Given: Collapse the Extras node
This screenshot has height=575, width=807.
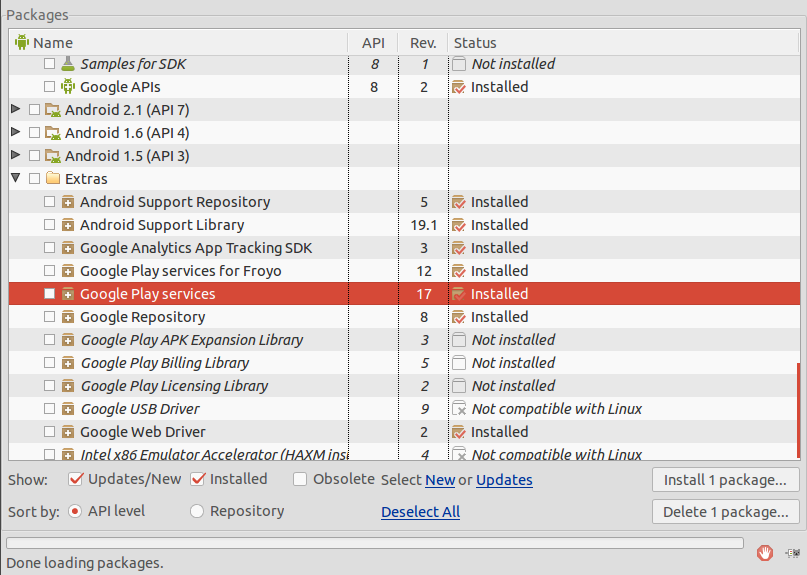Looking at the screenshot, I should 16,178.
